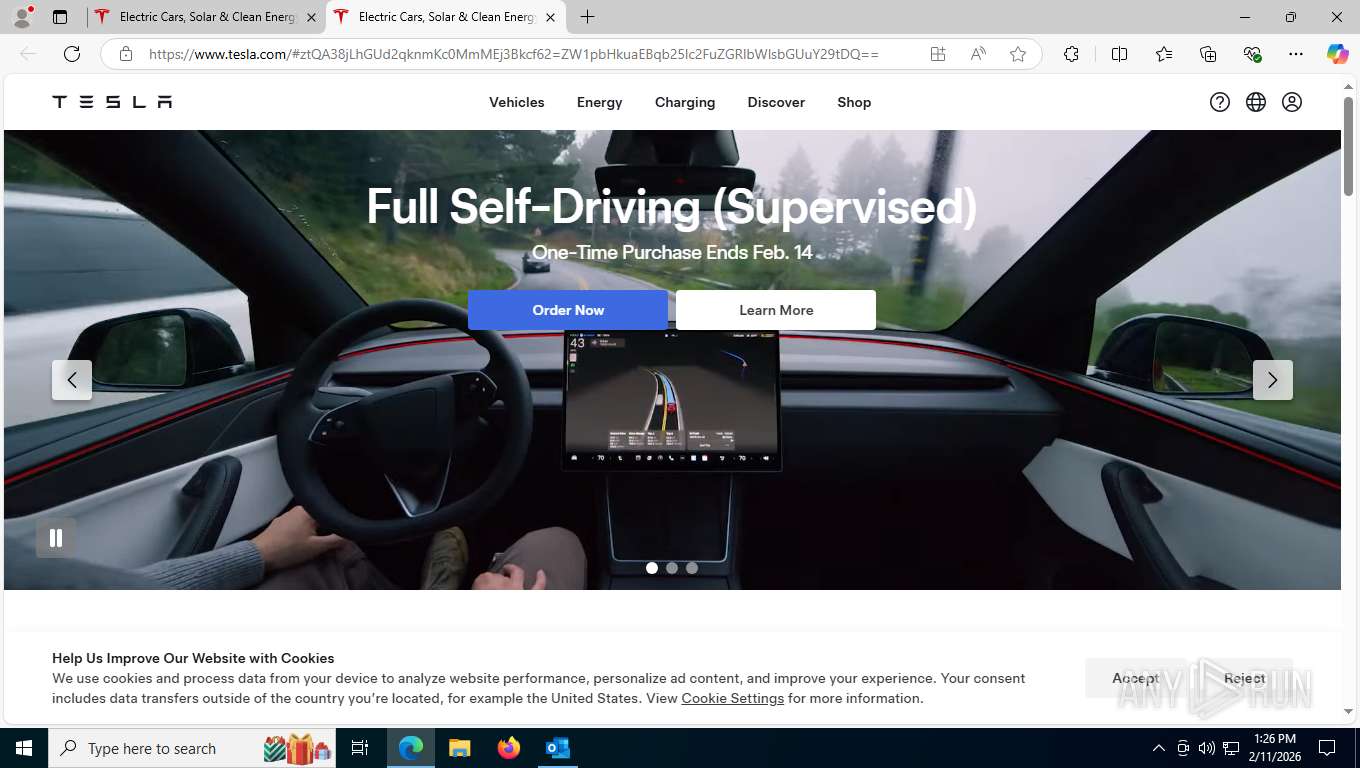
Task: Open Windows notification center
Action: tap(1327, 748)
